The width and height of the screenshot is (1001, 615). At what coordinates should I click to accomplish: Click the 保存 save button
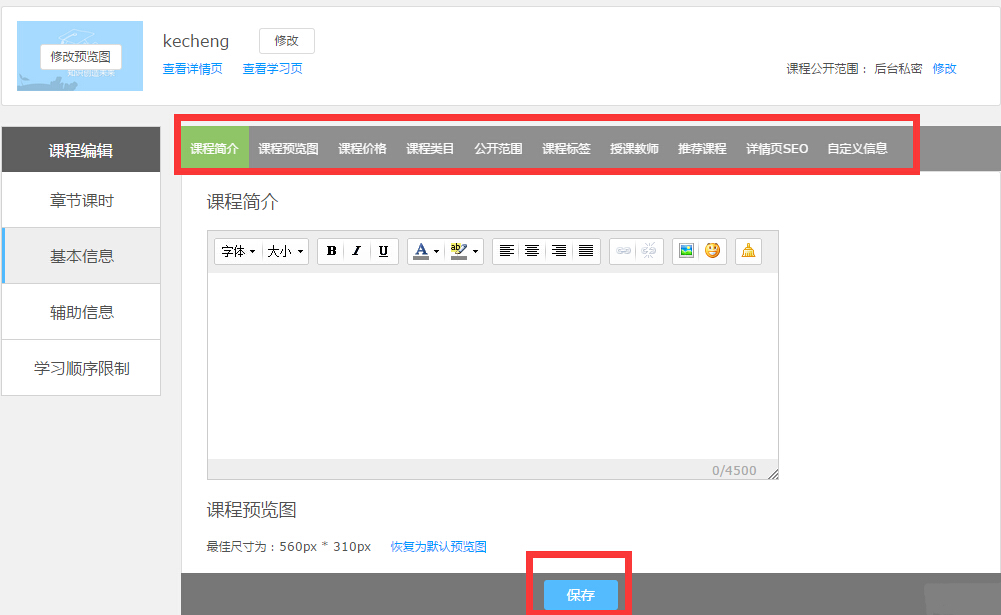(x=580, y=595)
